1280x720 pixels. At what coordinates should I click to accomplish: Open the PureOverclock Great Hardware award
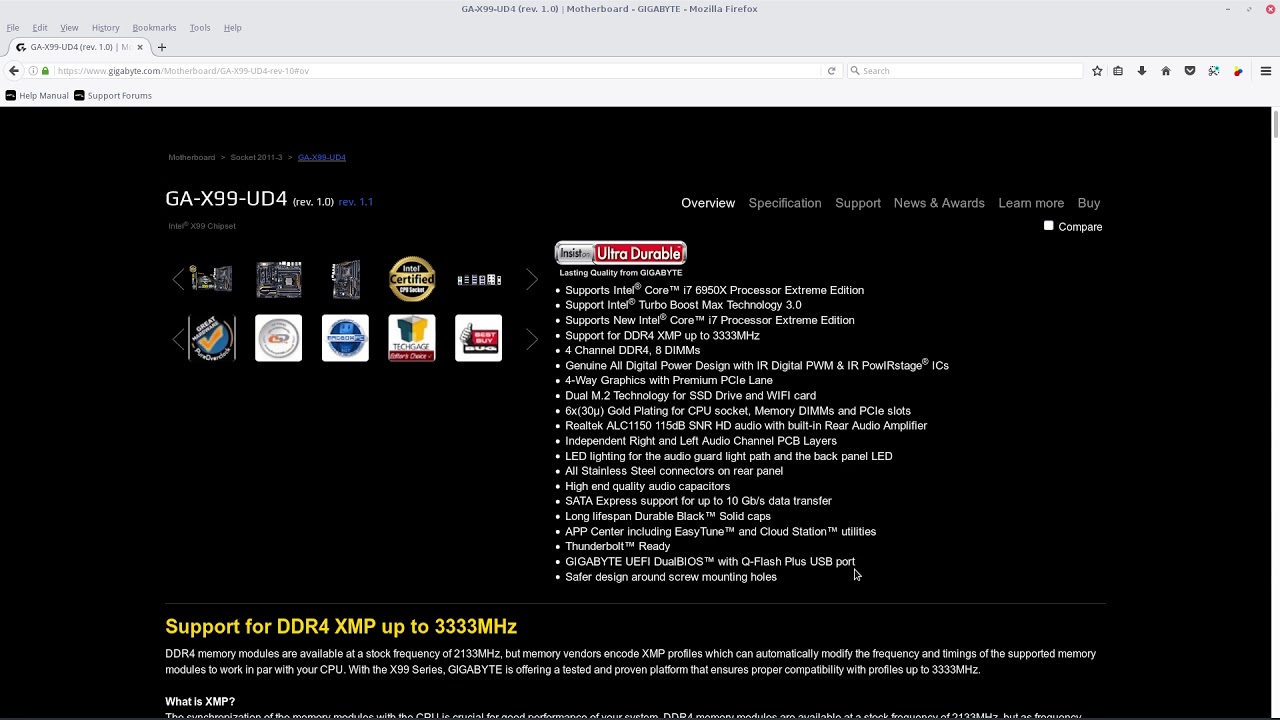pyautogui.click(x=212, y=338)
